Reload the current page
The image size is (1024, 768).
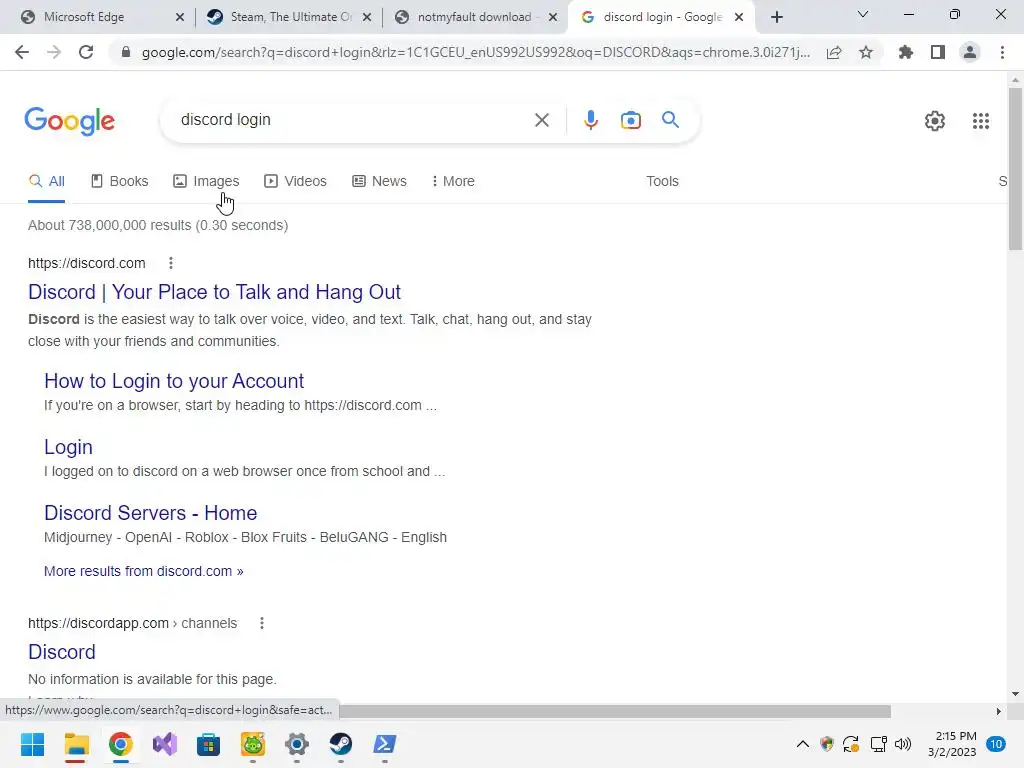click(x=86, y=52)
